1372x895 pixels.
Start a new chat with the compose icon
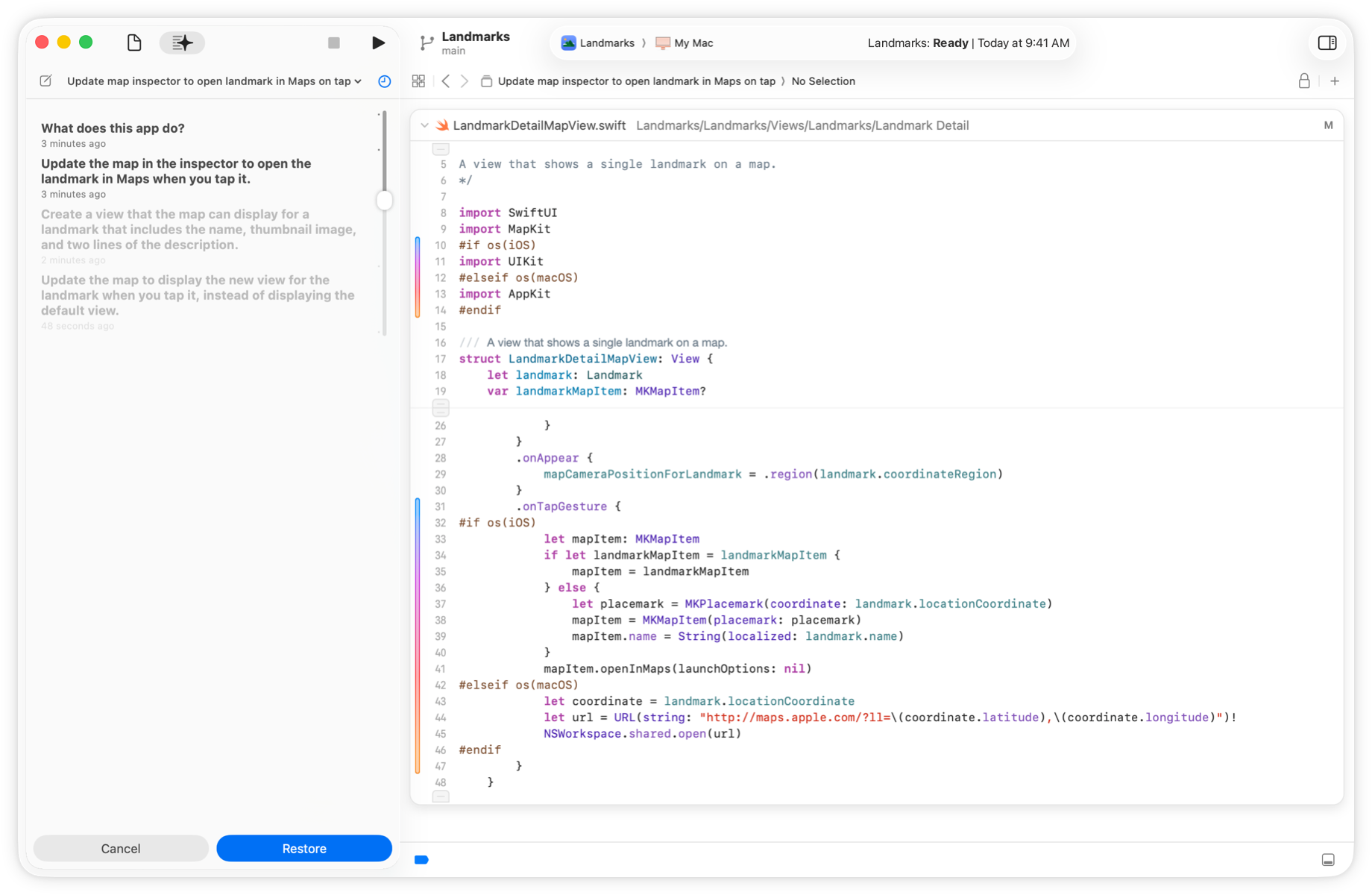[x=45, y=81]
